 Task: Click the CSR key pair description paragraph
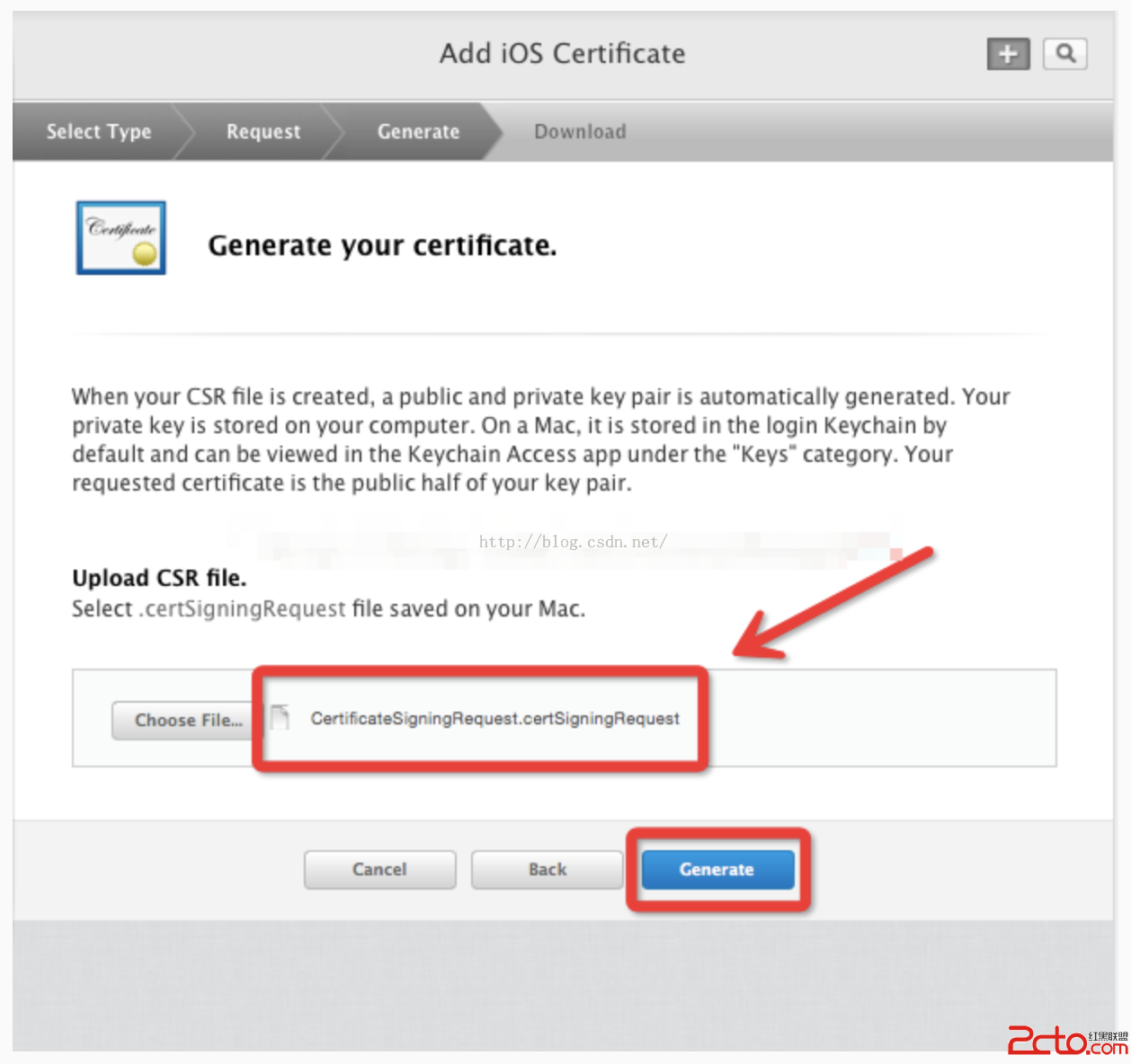click(x=541, y=439)
